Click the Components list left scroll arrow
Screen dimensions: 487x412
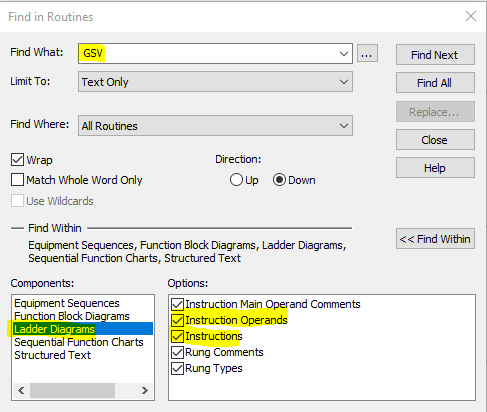pos(21,390)
